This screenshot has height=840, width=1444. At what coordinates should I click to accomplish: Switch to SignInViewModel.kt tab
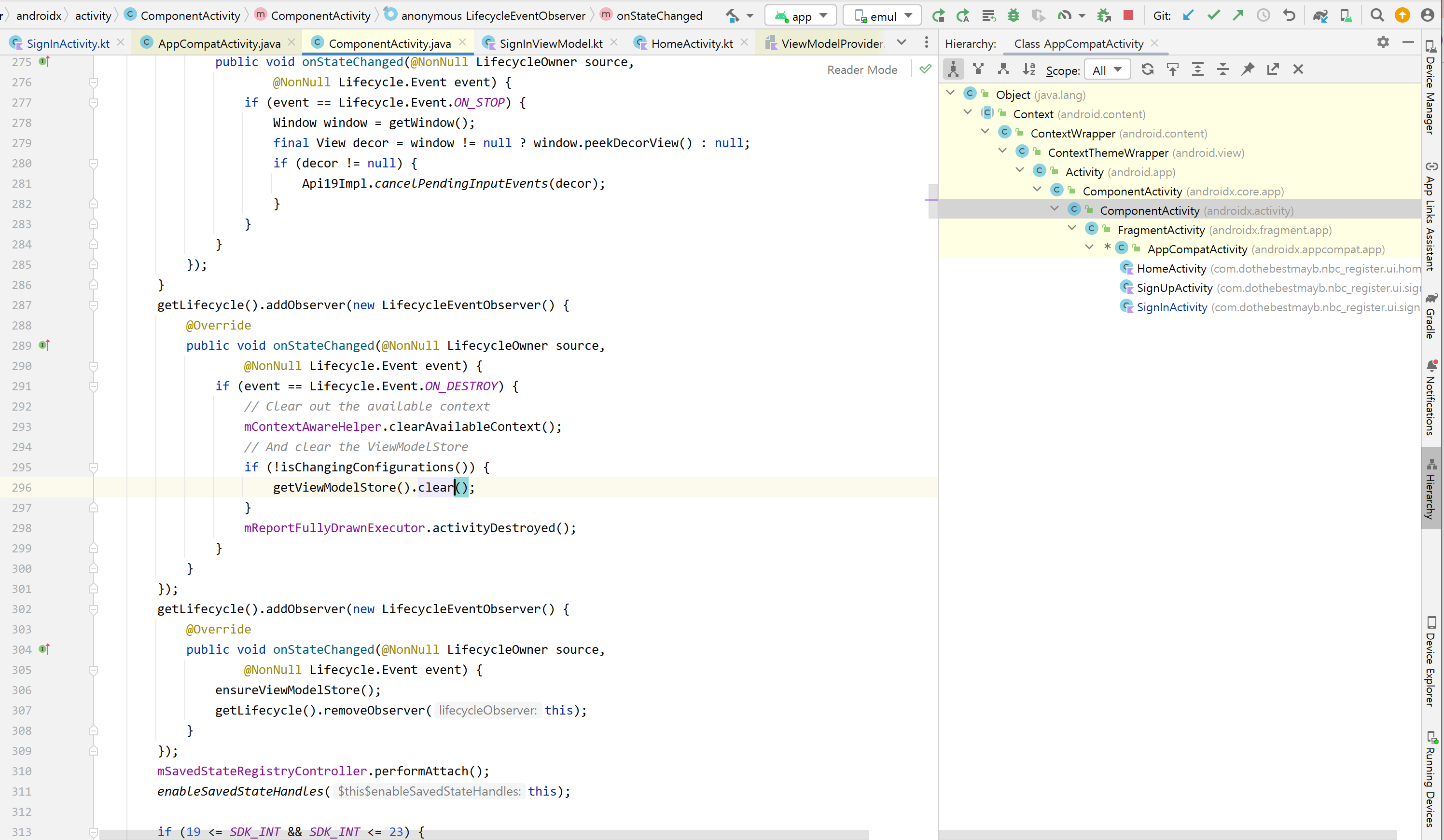pos(550,43)
